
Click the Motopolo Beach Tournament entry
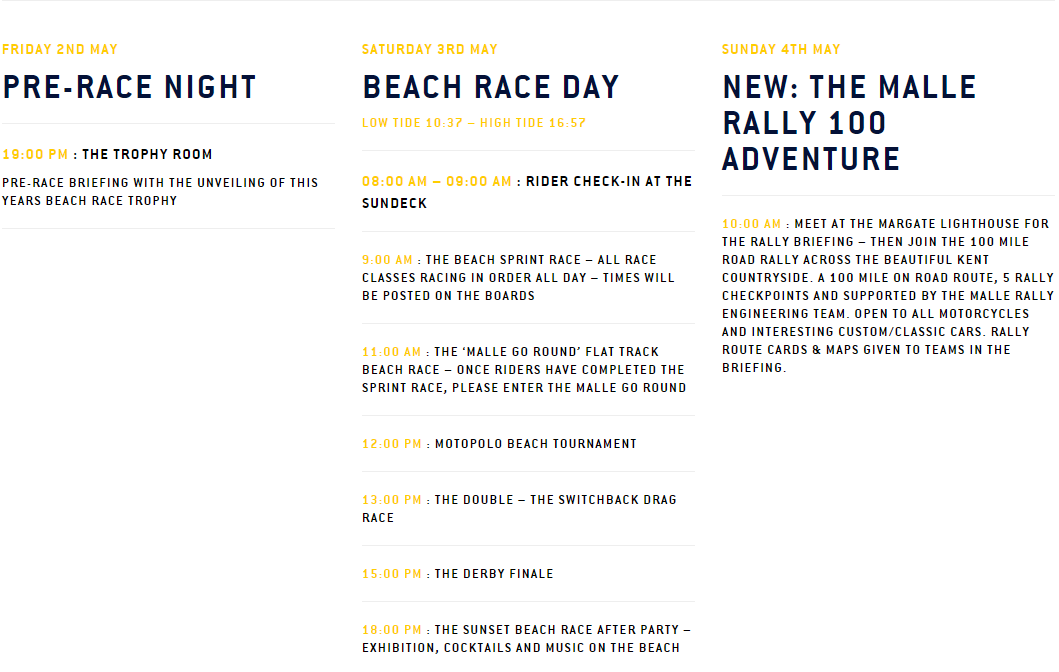[499, 444]
